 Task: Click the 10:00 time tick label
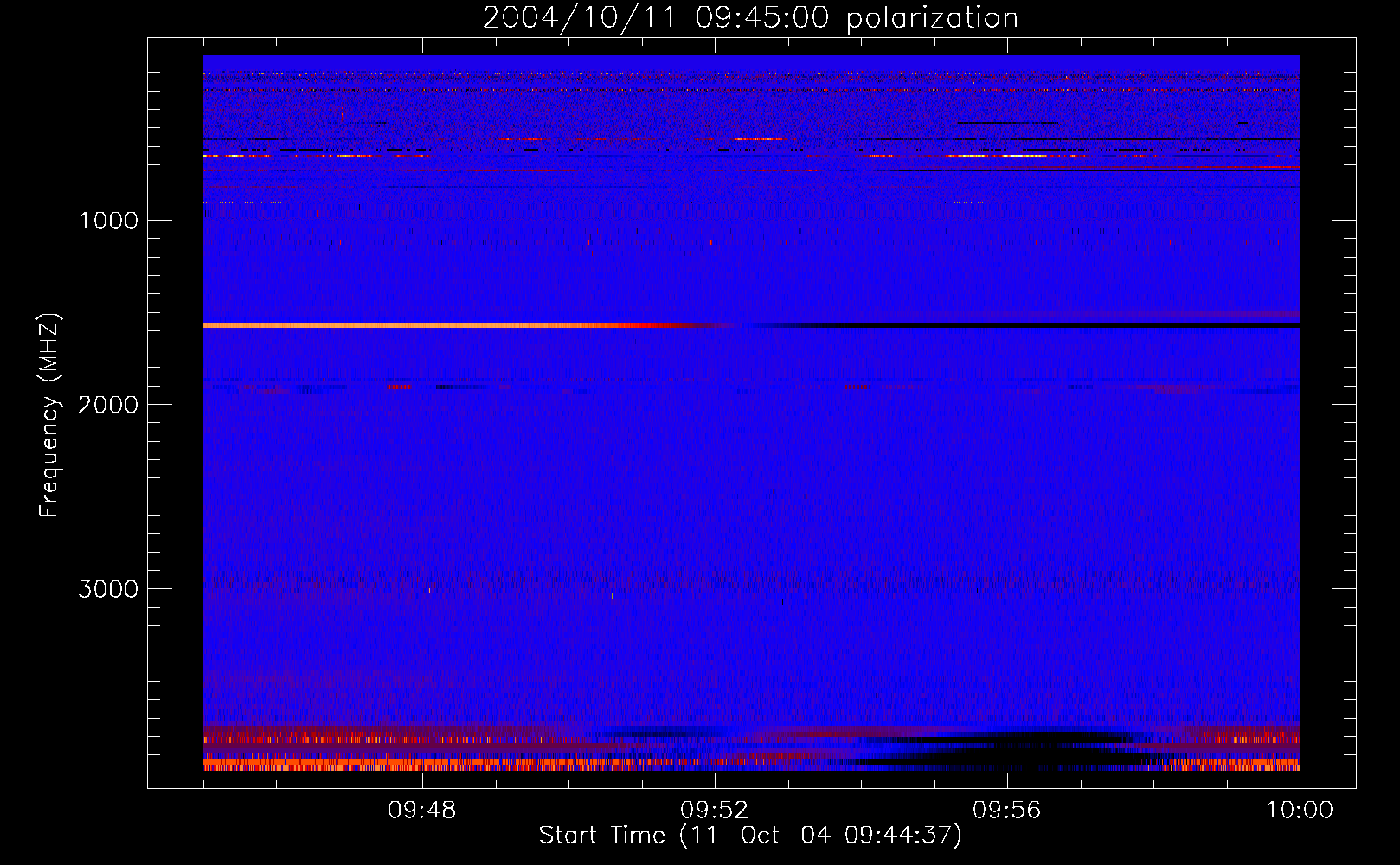click(x=1300, y=811)
